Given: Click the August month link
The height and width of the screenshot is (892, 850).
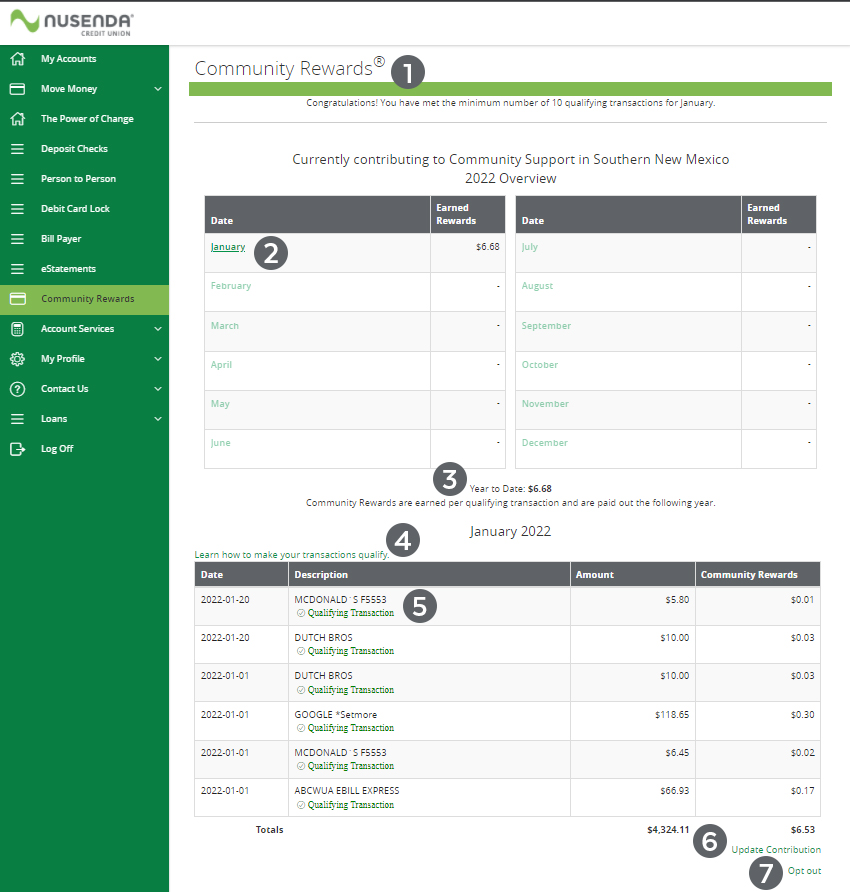Looking at the screenshot, I should coord(537,286).
